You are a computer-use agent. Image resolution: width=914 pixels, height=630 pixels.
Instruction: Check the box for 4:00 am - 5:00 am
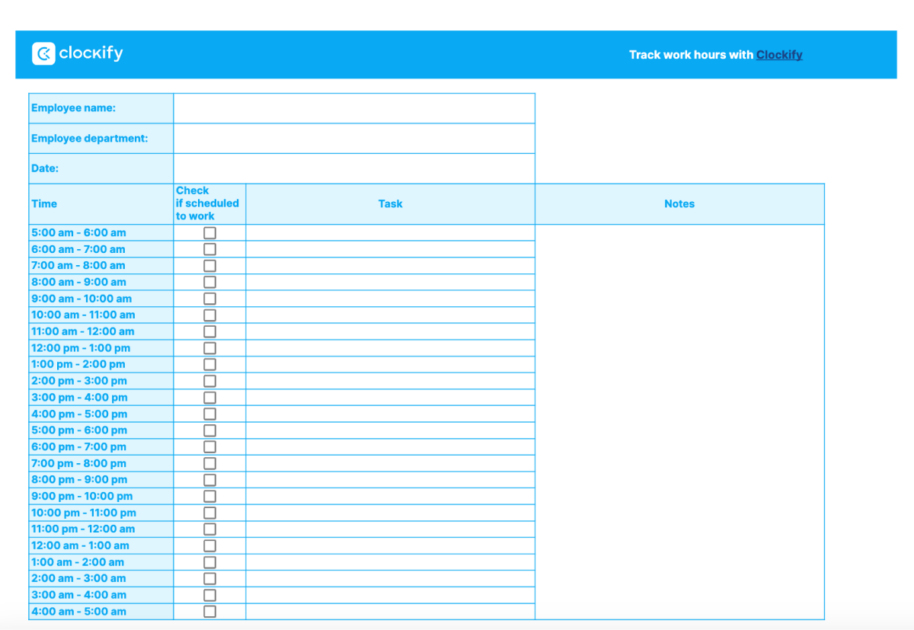point(209,611)
